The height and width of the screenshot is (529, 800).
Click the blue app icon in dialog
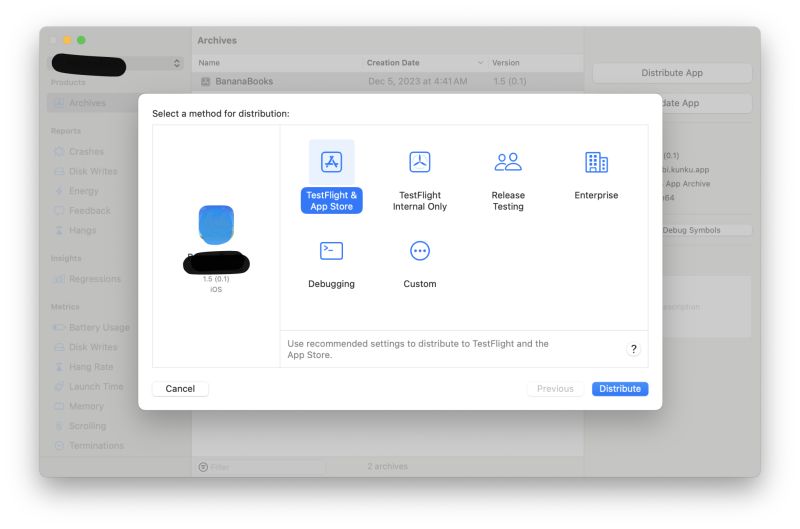point(216,225)
